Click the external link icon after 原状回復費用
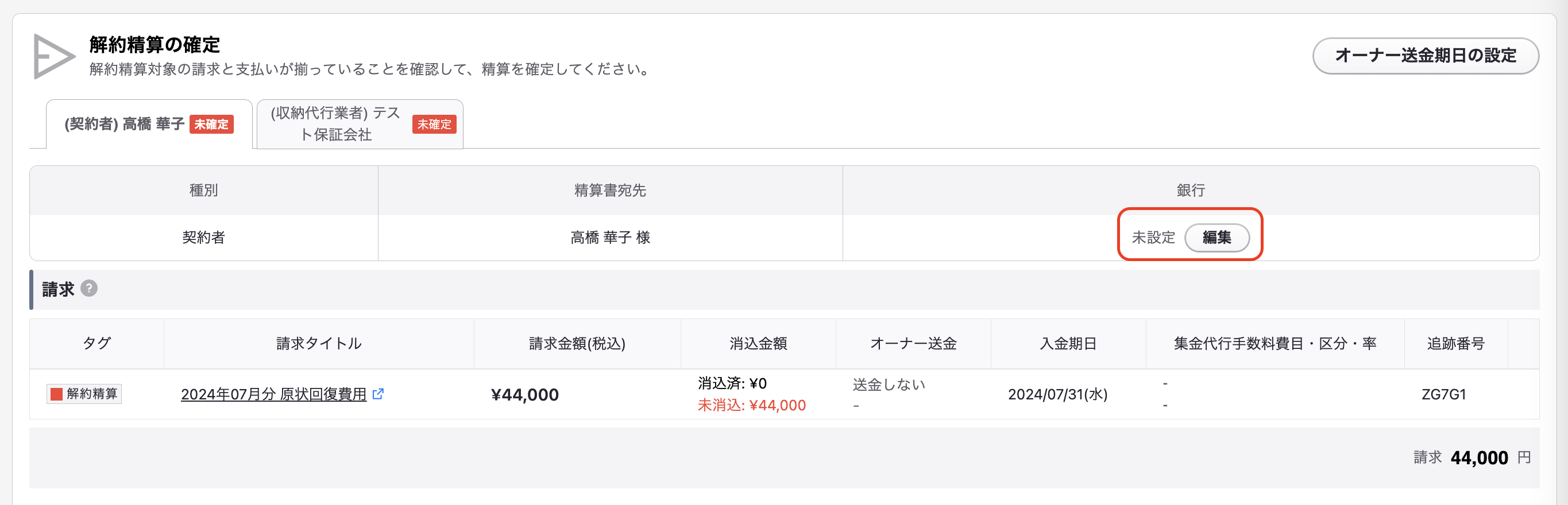The width and height of the screenshot is (1568, 505). click(x=378, y=394)
